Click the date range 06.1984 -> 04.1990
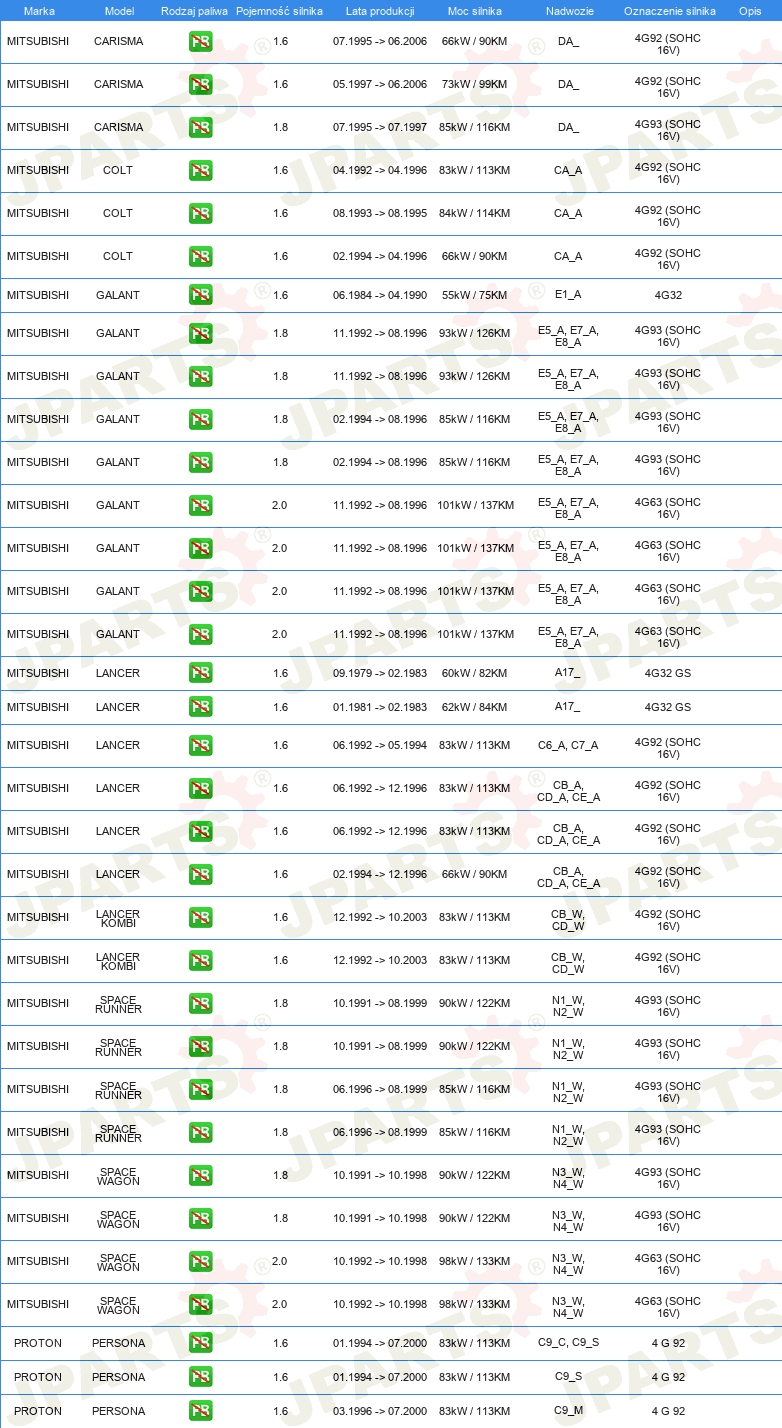Screen dimensions: 782x1428 (380, 295)
